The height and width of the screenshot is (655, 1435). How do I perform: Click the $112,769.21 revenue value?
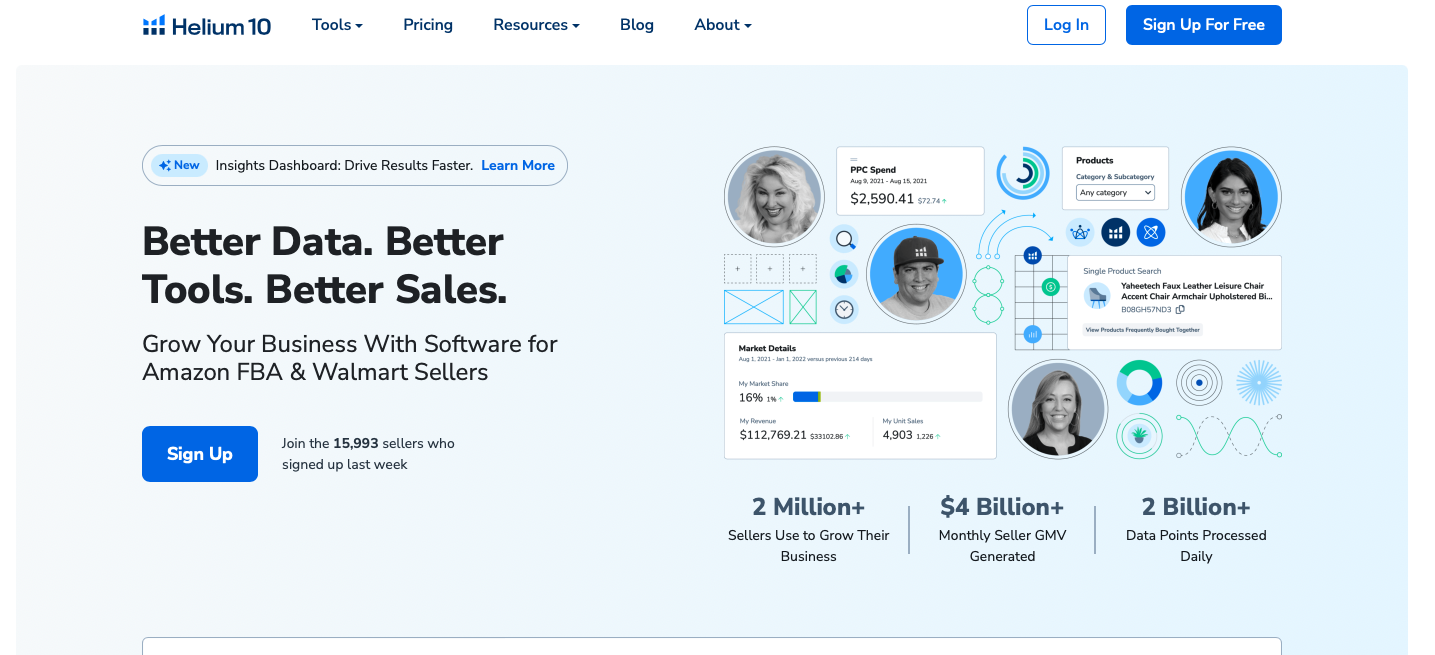[773, 435]
